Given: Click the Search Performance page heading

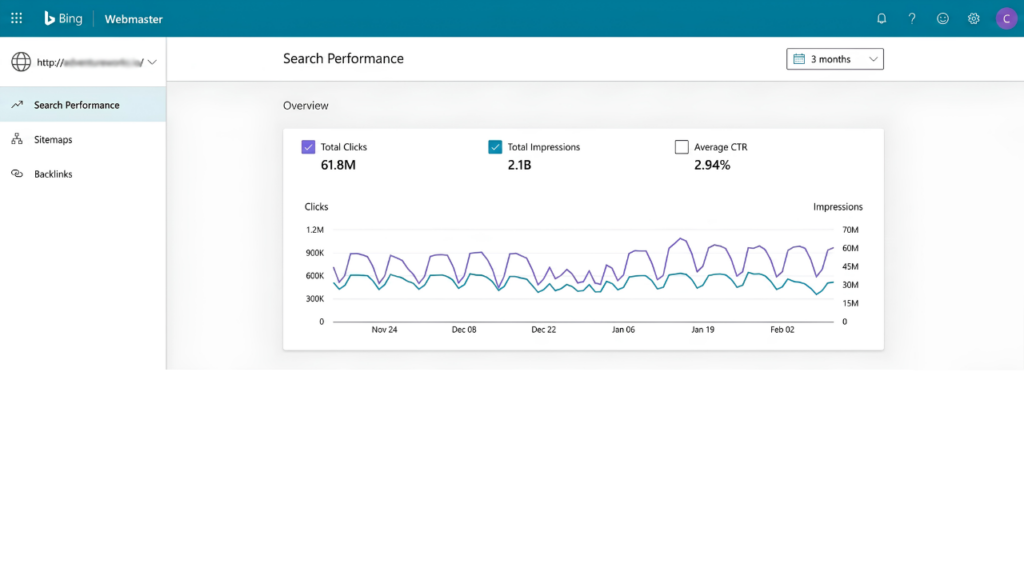Looking at the screenshot, I should tap(343, 59).
